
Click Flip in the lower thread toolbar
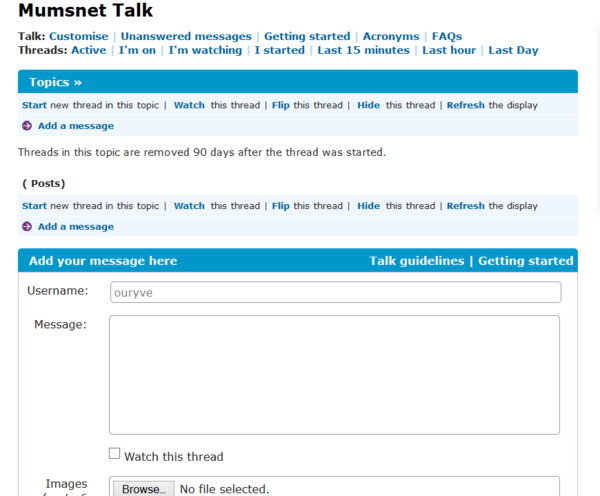click(x=280, y=206)
